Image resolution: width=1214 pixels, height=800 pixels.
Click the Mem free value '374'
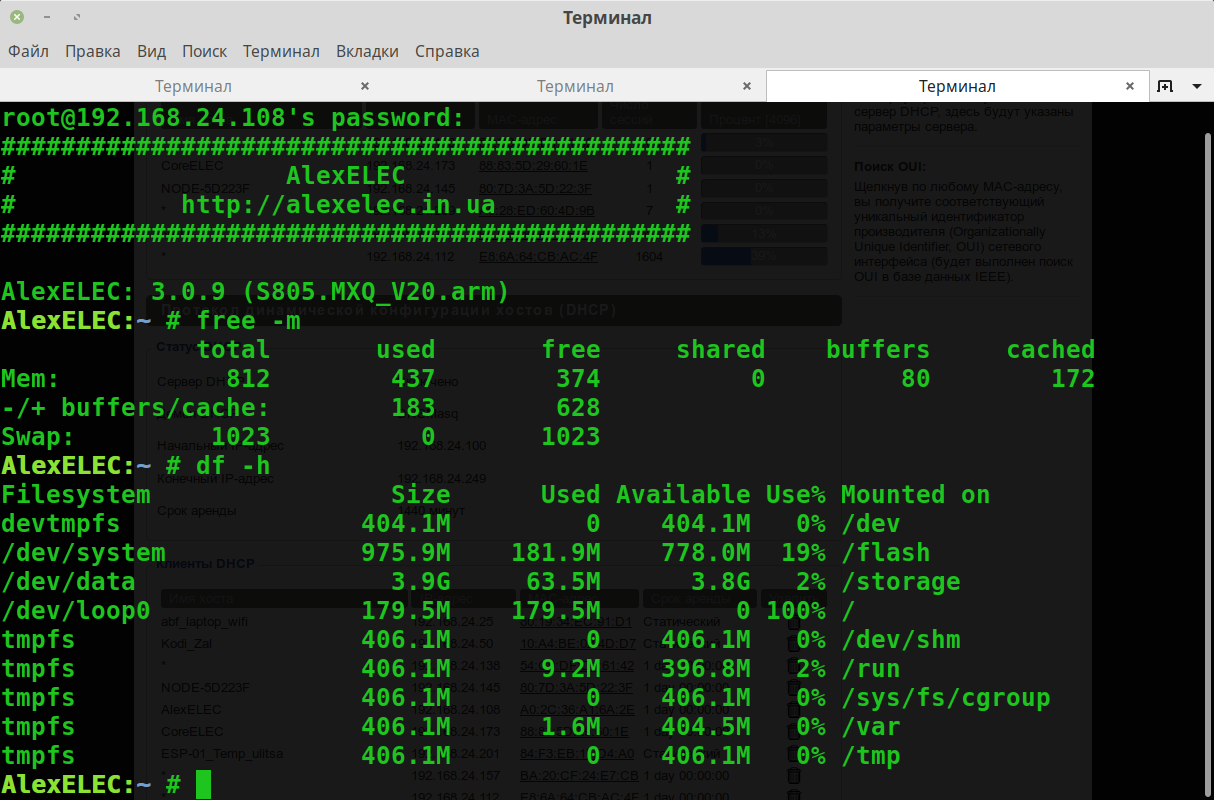579,379
